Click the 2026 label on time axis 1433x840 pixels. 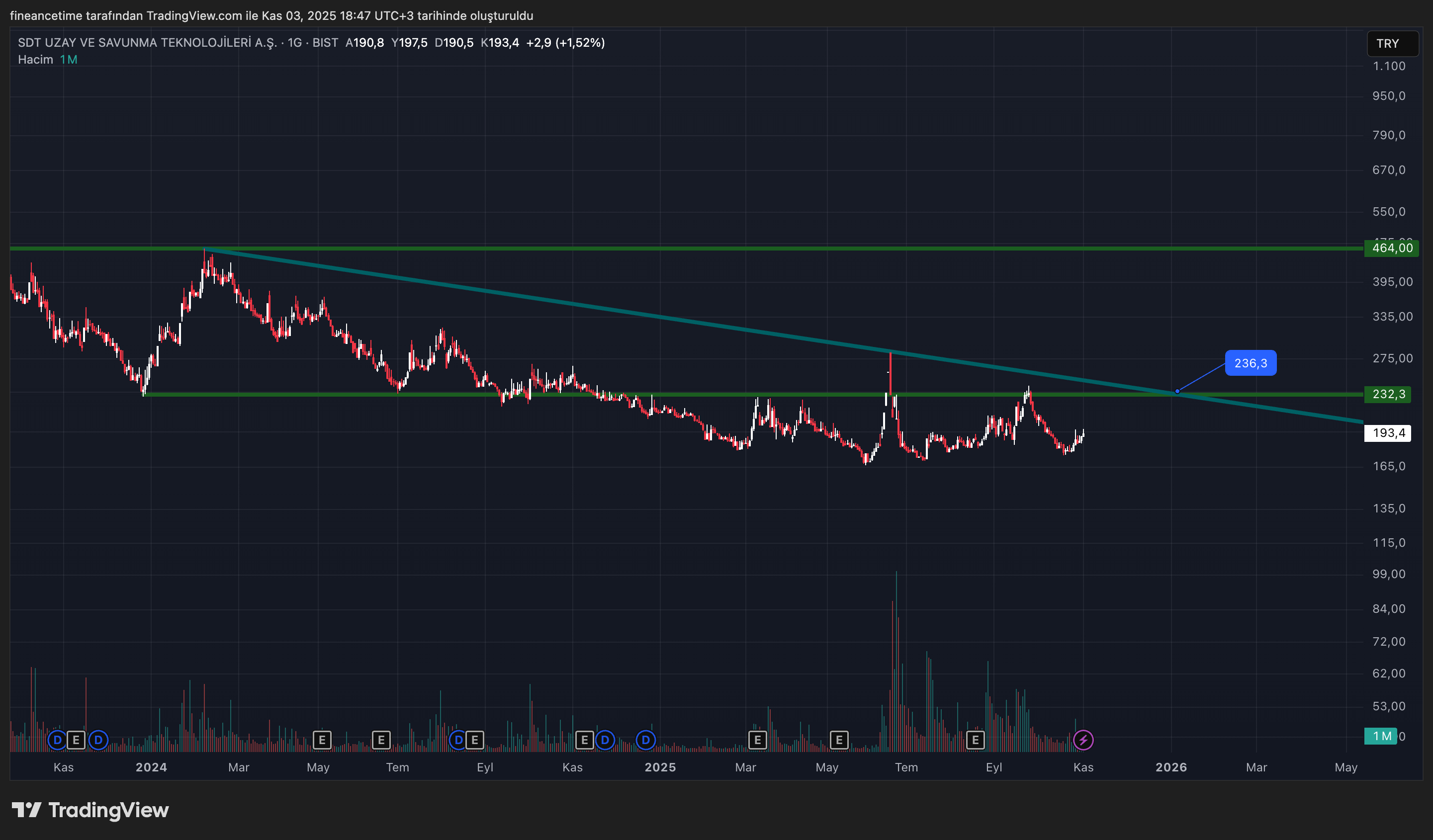tap(1171, 767)
